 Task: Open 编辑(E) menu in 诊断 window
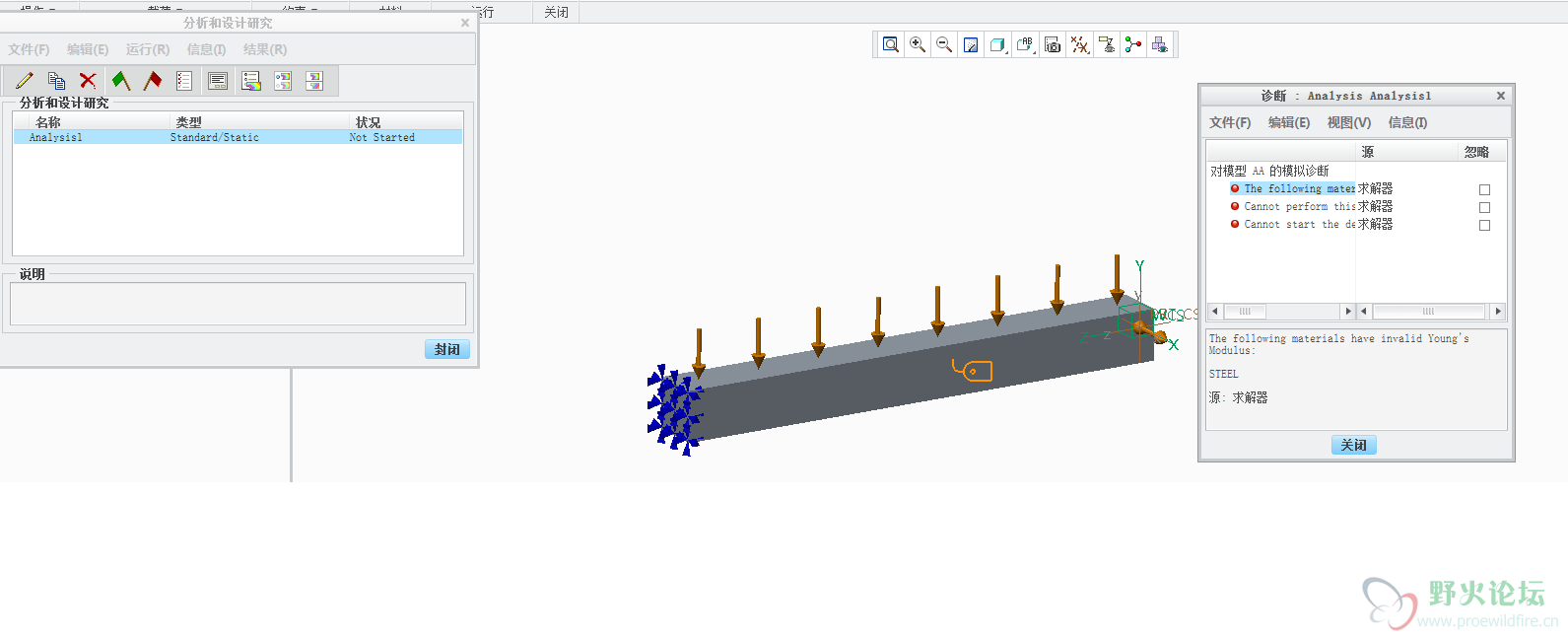pyautogui.click(x=1289, y=122)
